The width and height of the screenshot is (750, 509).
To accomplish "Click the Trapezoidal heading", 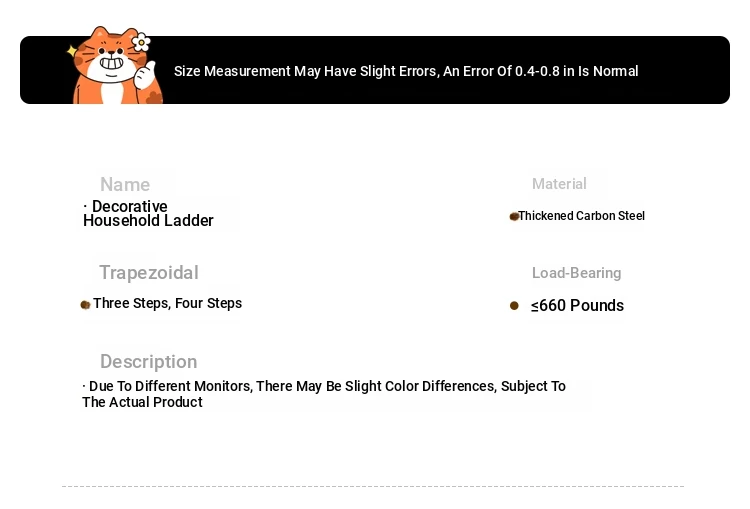I will (149, 273).
